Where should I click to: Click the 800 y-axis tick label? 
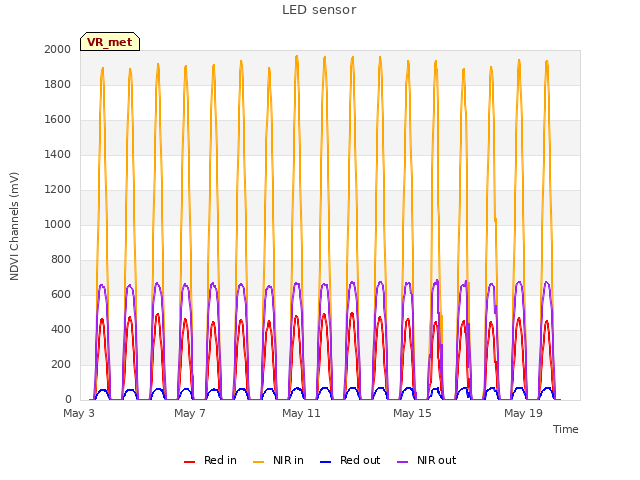pos(61,260)
